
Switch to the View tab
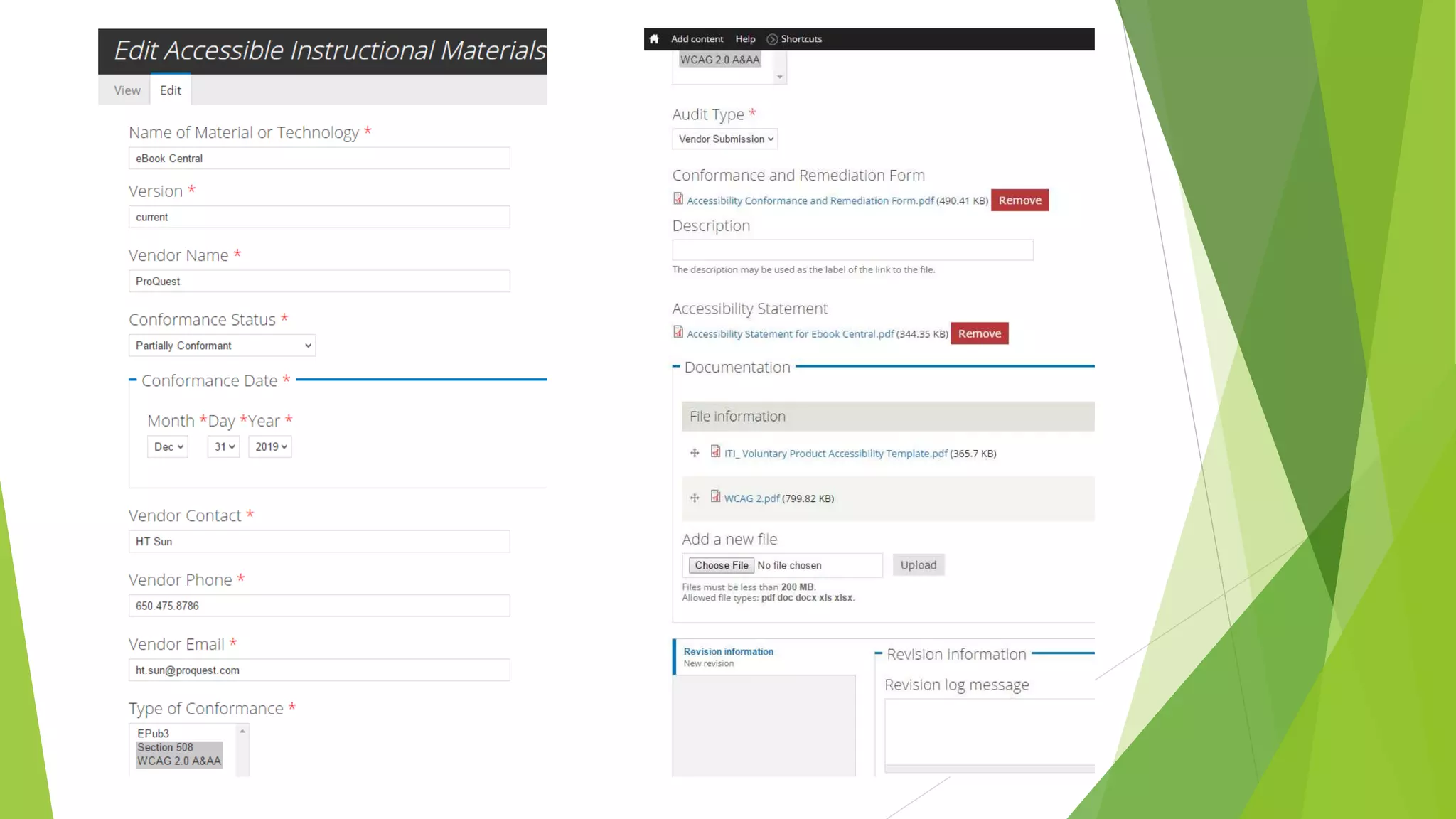(127, 90)
